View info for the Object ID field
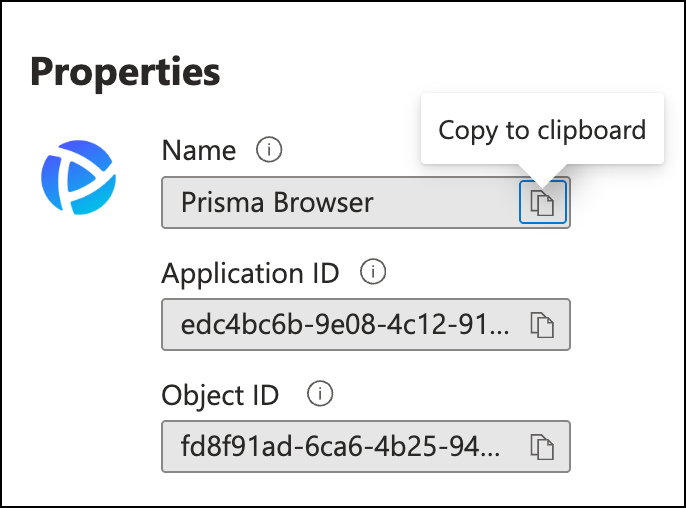Viewport: 686px width, 508px height. (320, 394)
